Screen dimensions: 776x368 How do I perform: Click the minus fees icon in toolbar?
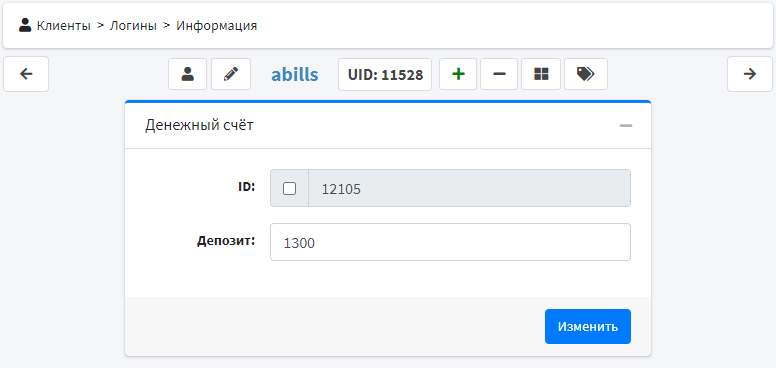[499, 74]
